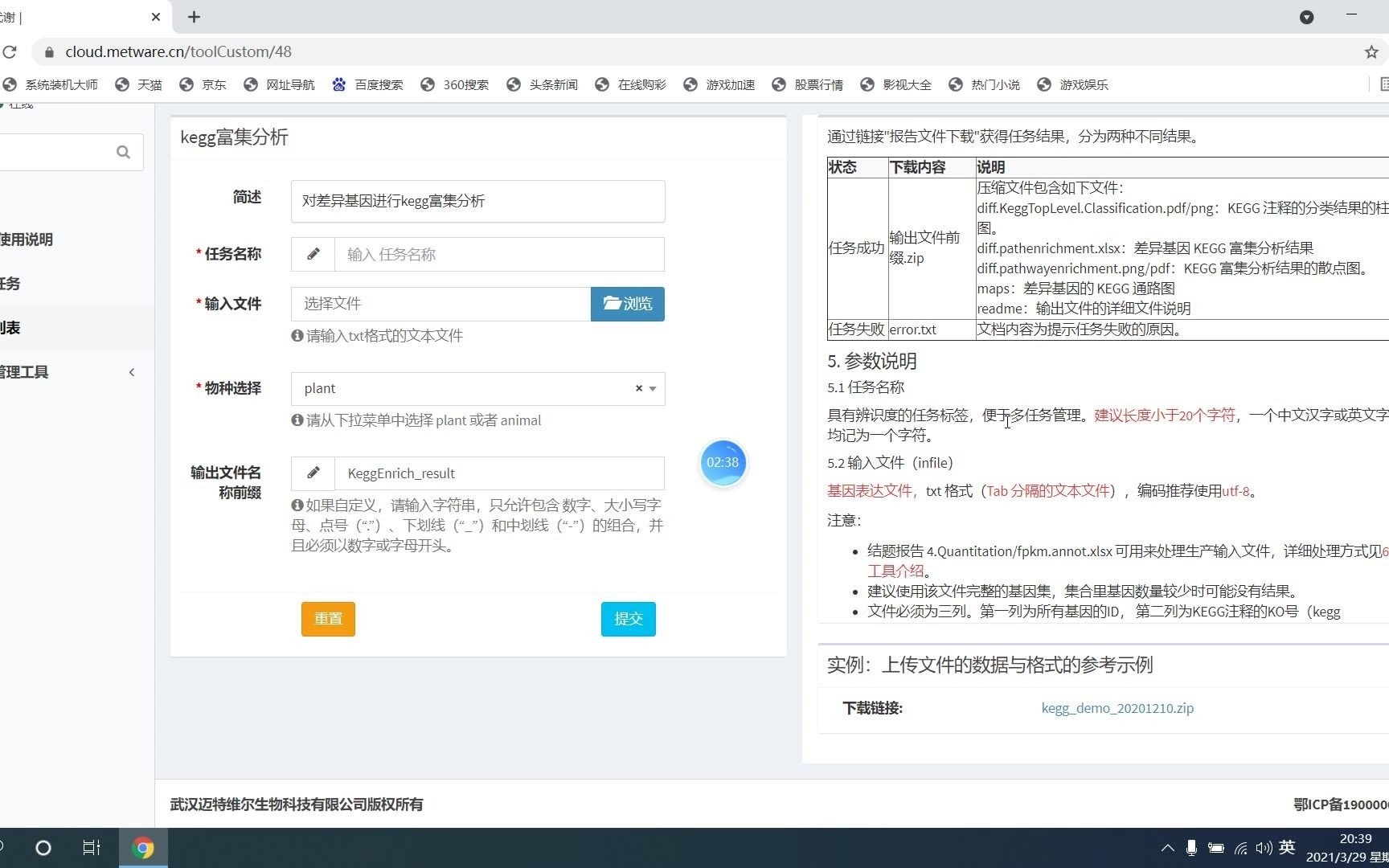Click the browser reload icon
The height and width of the screenshot is (868, 1389).
(9, 52)
